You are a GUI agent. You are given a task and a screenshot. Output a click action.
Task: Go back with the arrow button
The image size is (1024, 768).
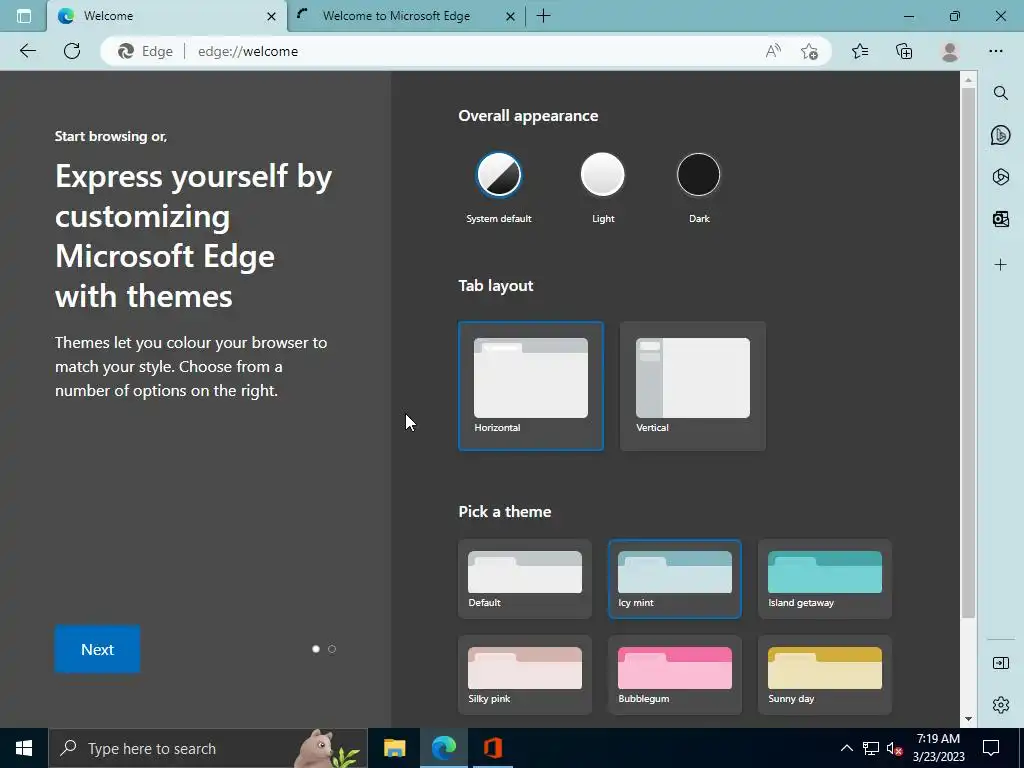point(27,51)
